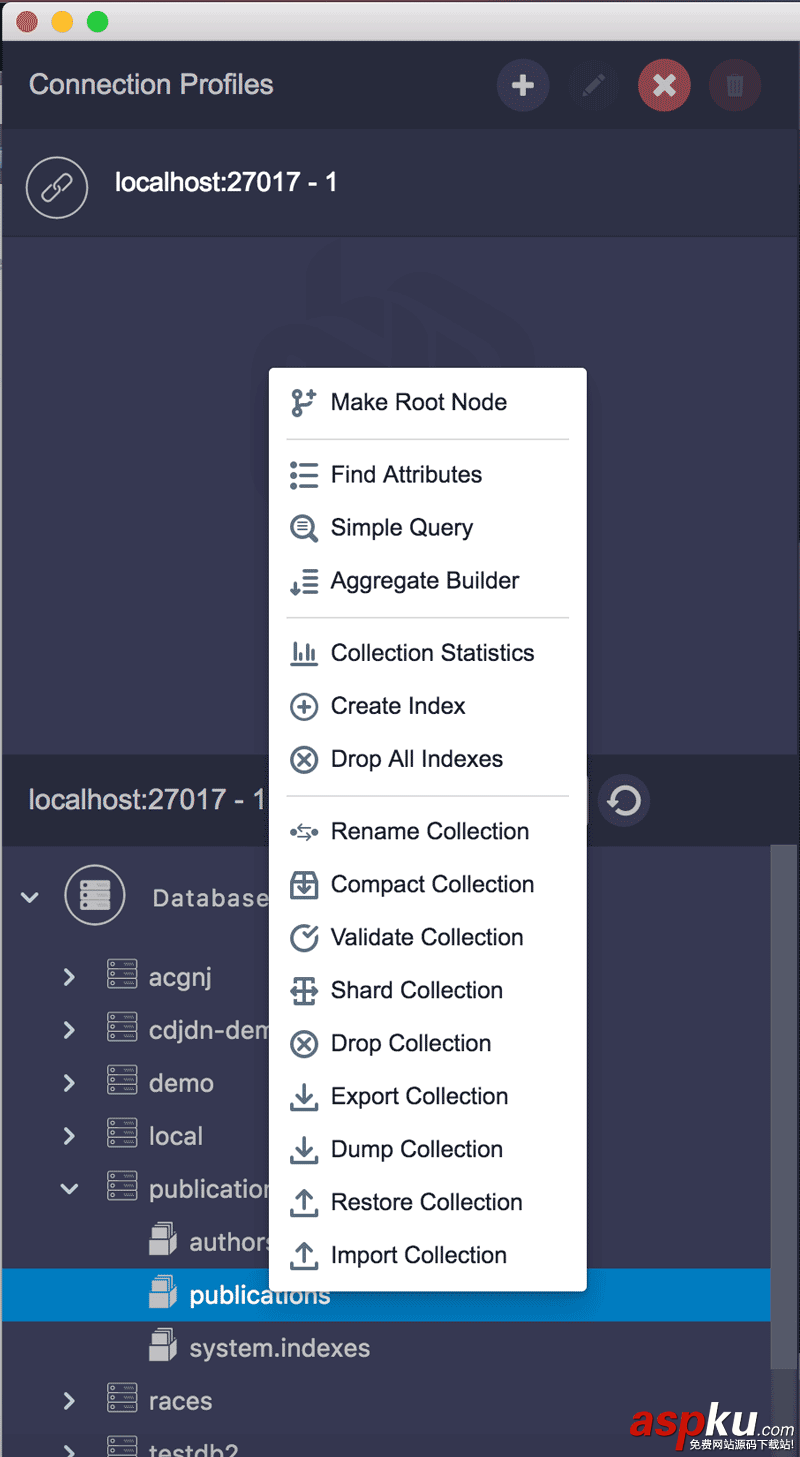Click the chain-link icon beside localhost:27017

click(57, 187)
